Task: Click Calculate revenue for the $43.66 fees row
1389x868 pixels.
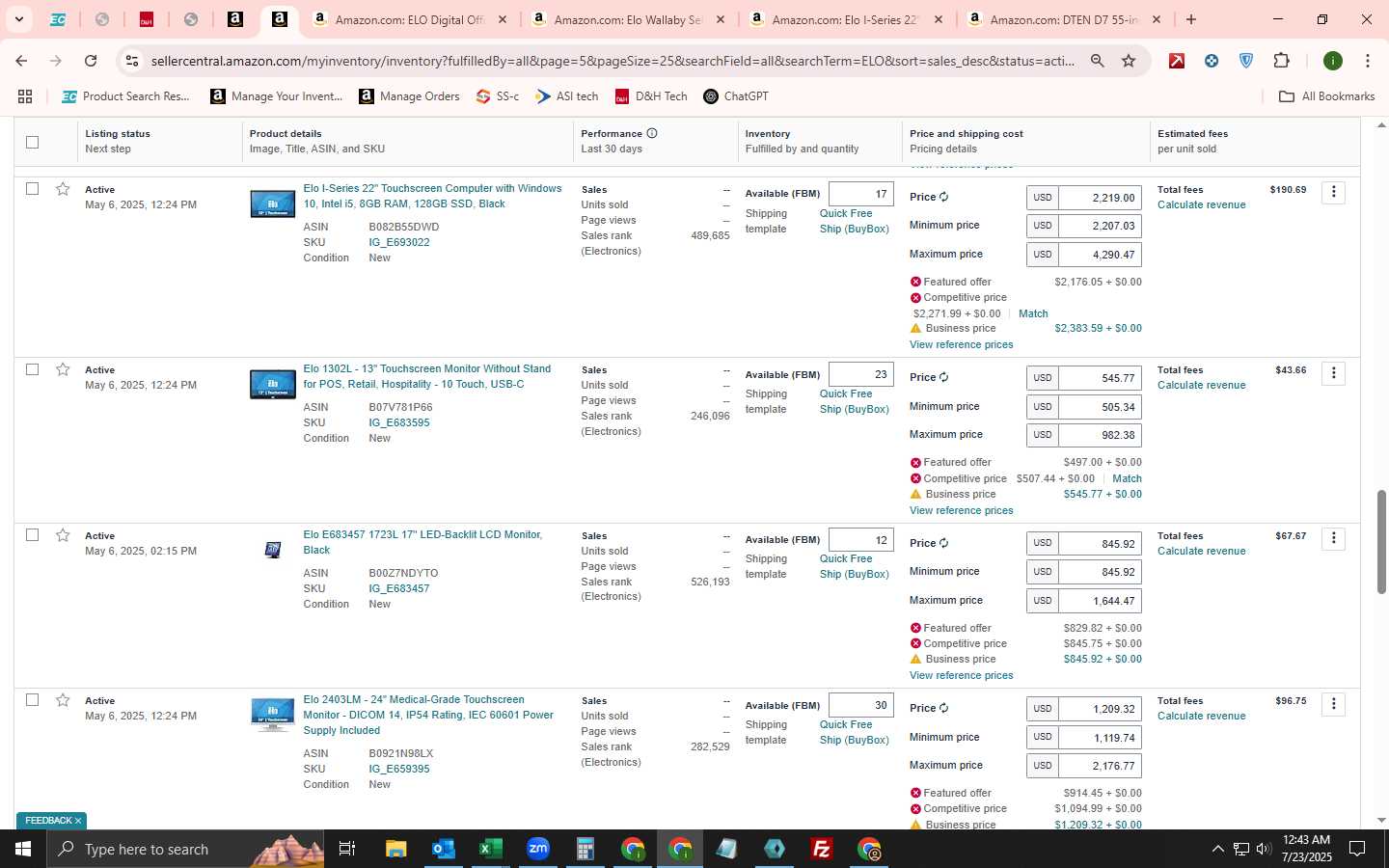Action: pos(1201,385)
